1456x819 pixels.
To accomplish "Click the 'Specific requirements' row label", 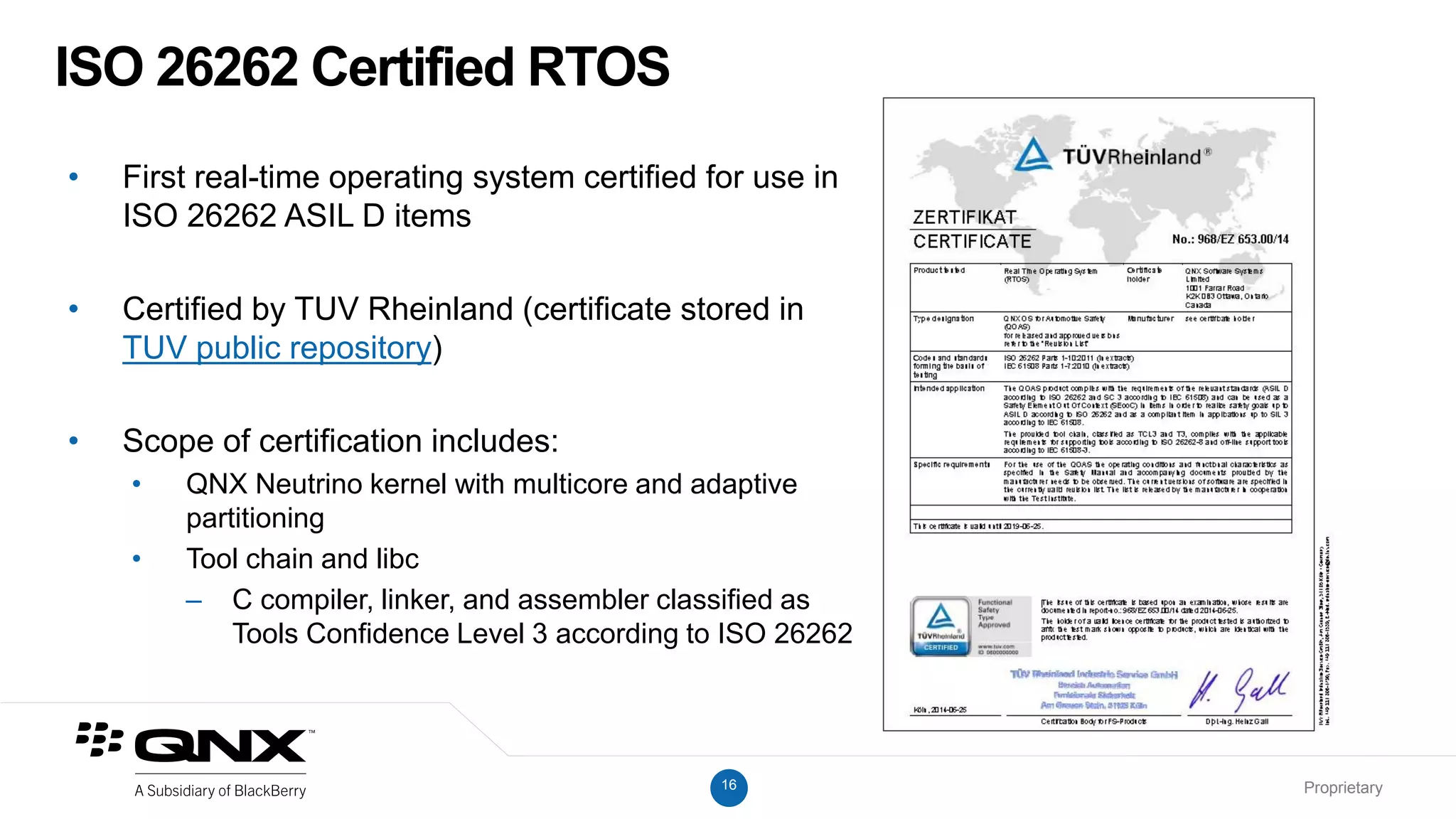I will 952,465.
